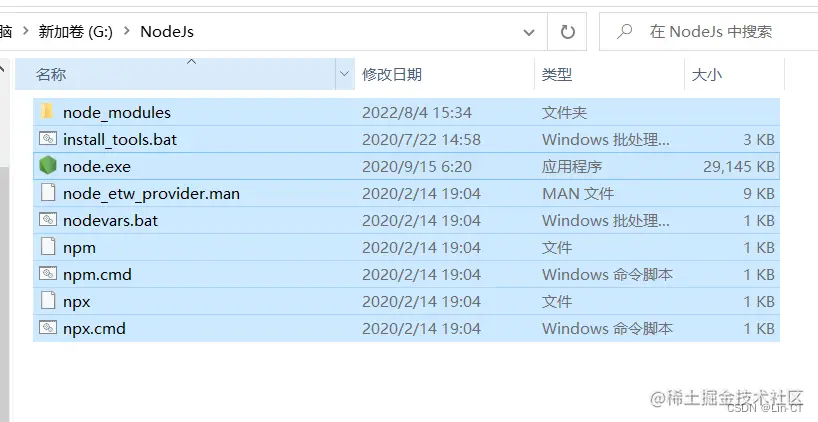
Task: Select the install_tools.bat file name
Action: point(120,140)
